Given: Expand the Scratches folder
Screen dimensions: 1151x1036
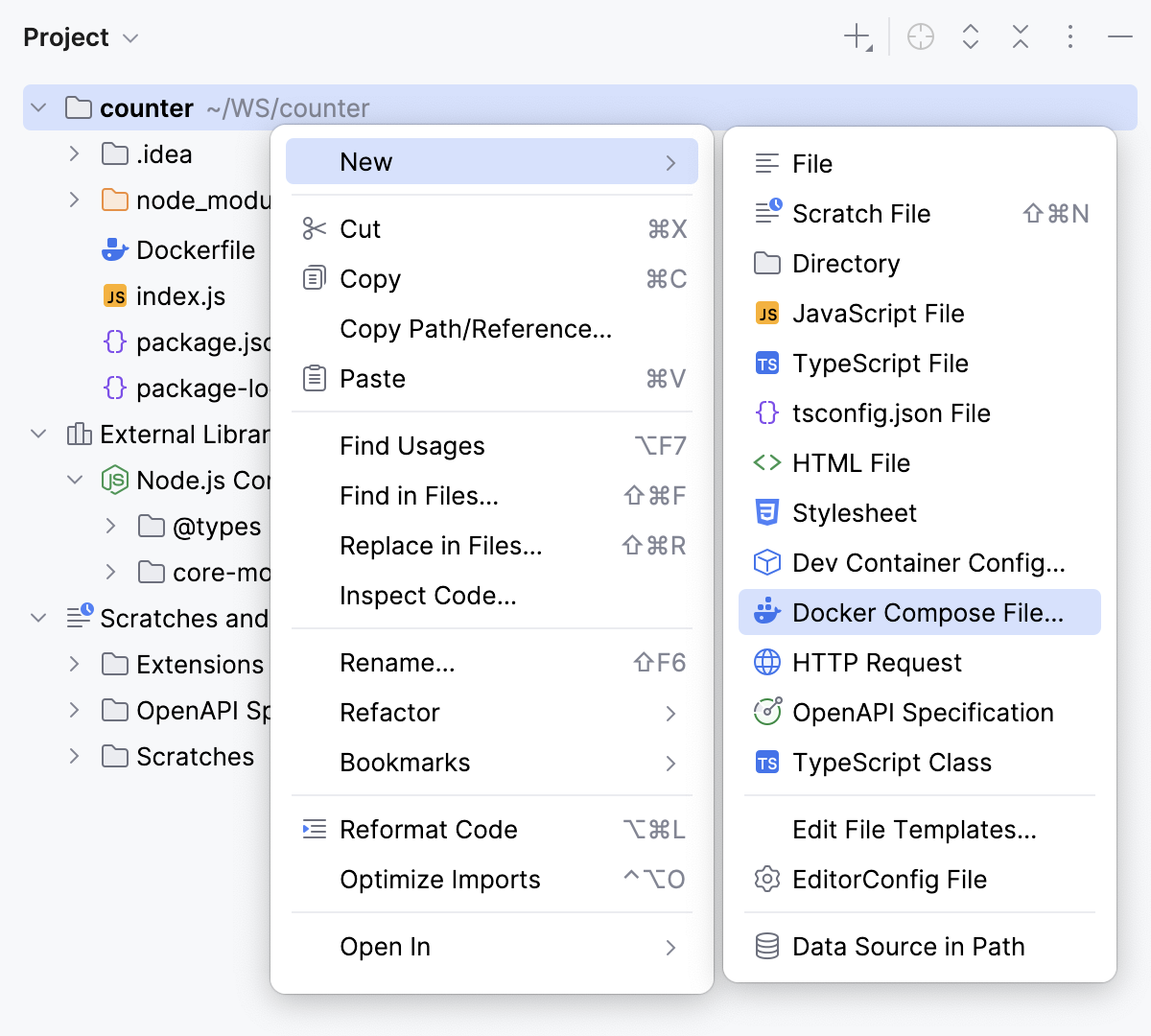Looking at the screenshot, I should (x=75, y=756).
